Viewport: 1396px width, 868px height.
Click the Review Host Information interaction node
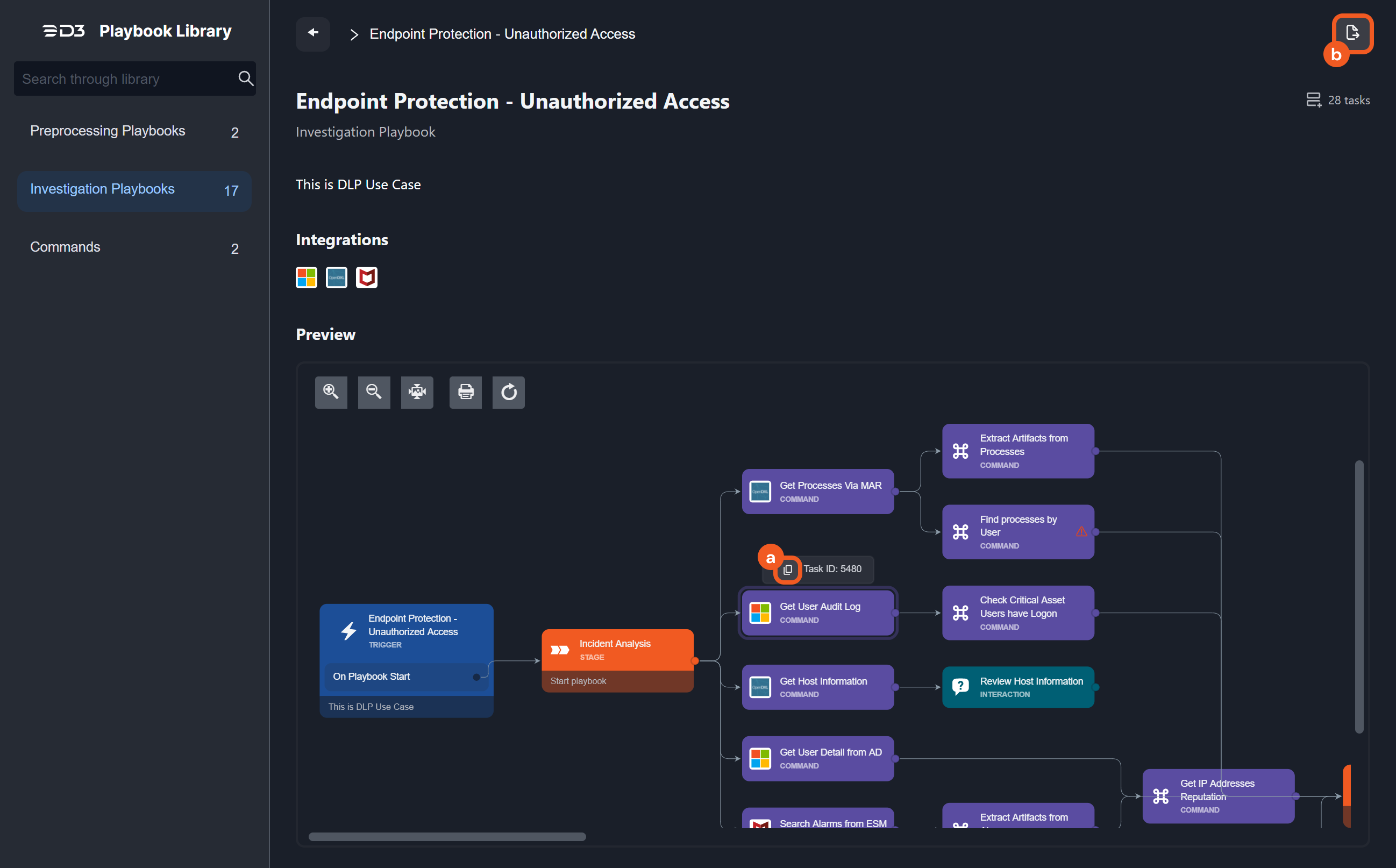(x=1018, y=687)
